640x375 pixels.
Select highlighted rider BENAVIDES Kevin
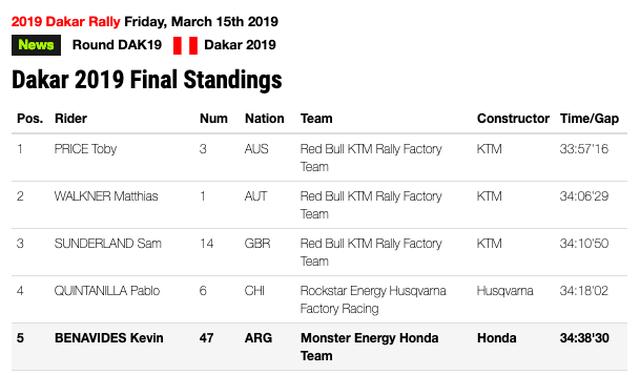coord(109,338)
